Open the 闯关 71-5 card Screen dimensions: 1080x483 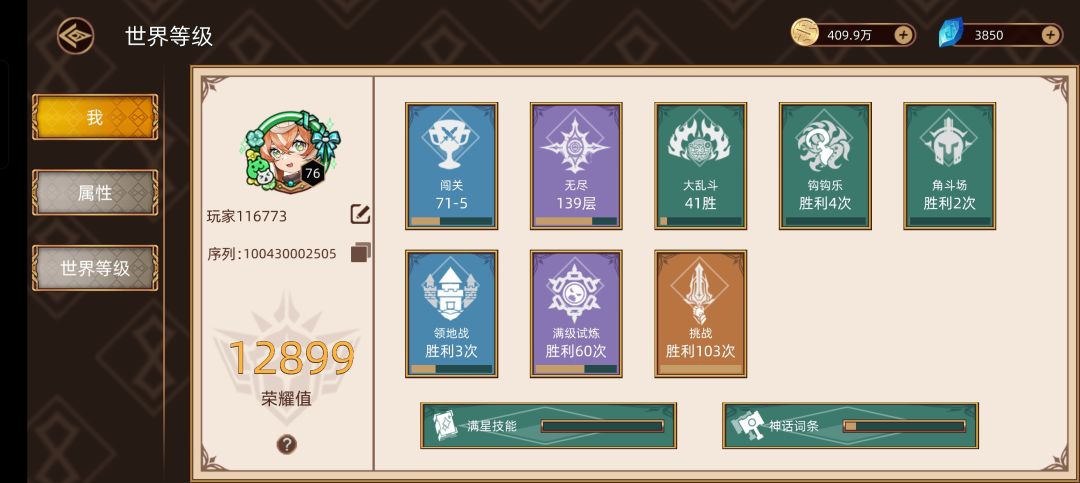[451, 166]
